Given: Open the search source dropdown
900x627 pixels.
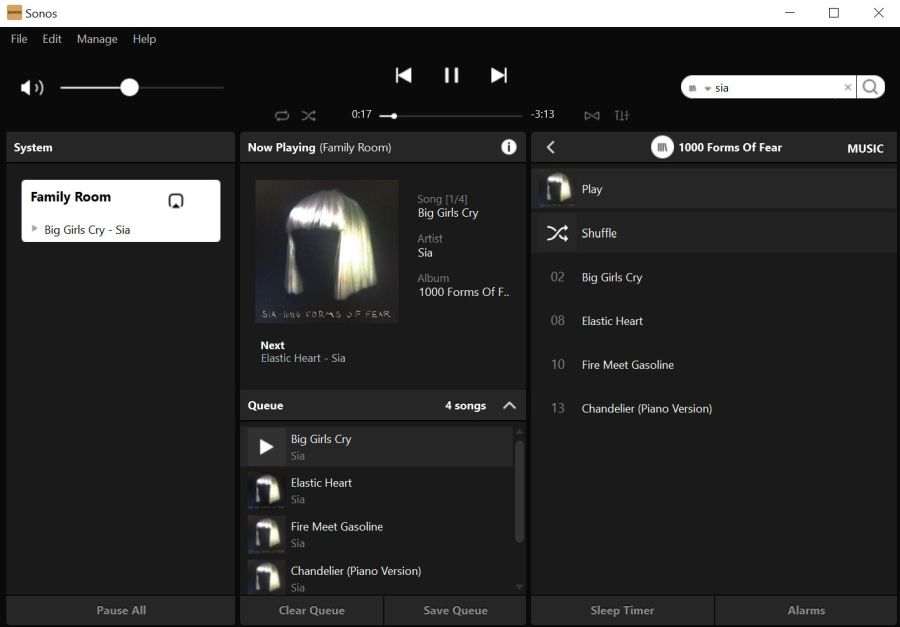Looking at the screenshot, I should (700, 88).
